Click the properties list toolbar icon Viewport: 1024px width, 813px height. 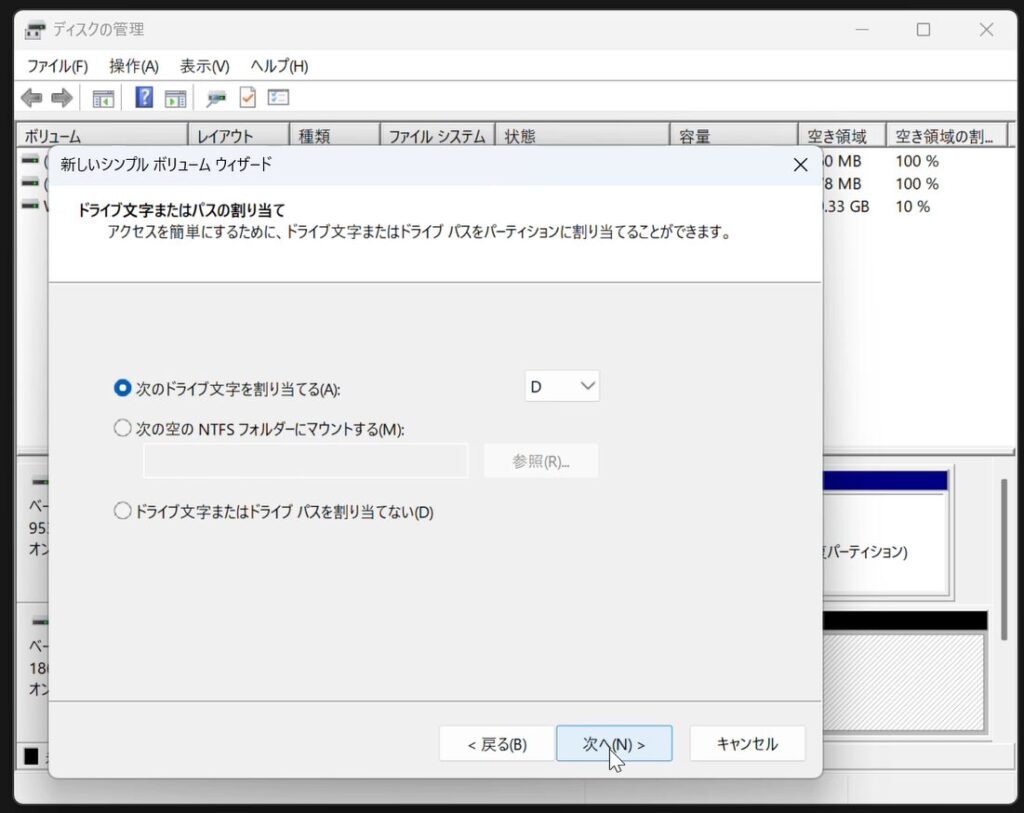pos(278,98)
